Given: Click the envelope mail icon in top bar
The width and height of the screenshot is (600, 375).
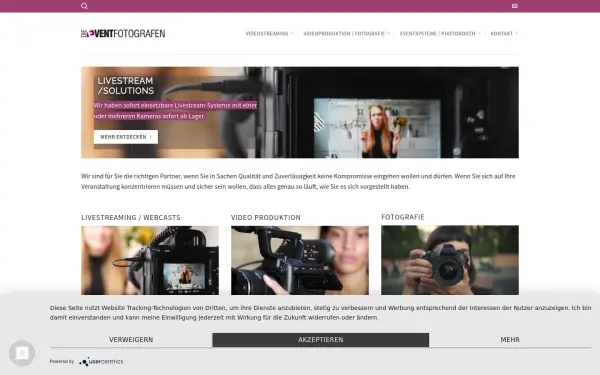Looking at the screenshot, I should pyautogui.click(x=515, y=6).
